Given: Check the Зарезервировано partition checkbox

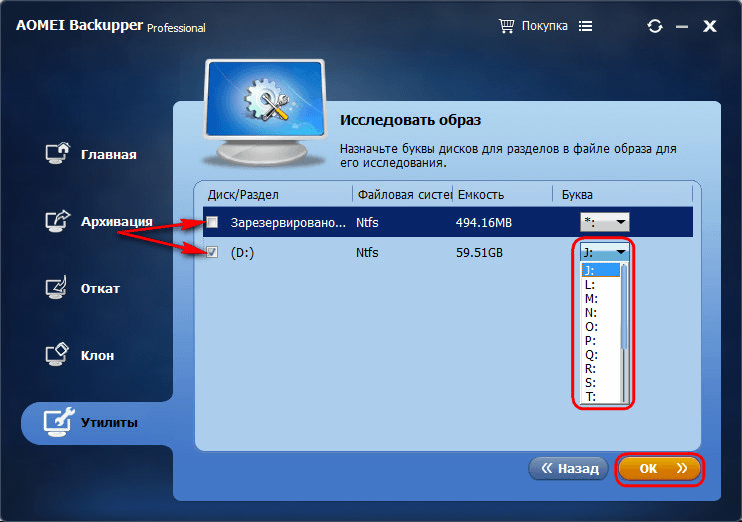Looking at the screenshot, I should pyautogui.click(x=212, y=222).
